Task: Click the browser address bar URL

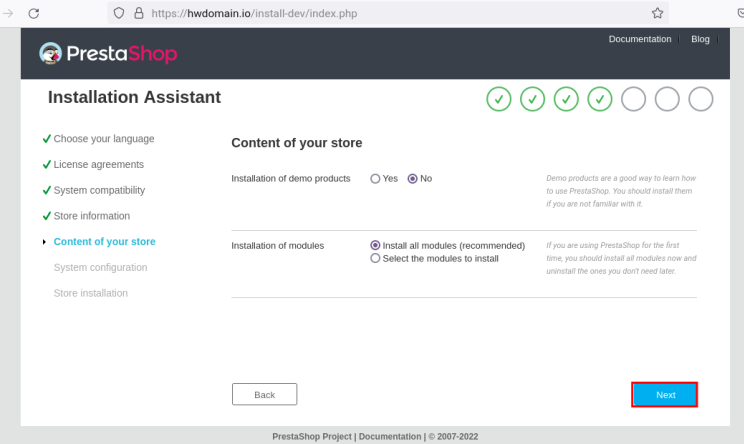Action: click(x=300, y=13)
